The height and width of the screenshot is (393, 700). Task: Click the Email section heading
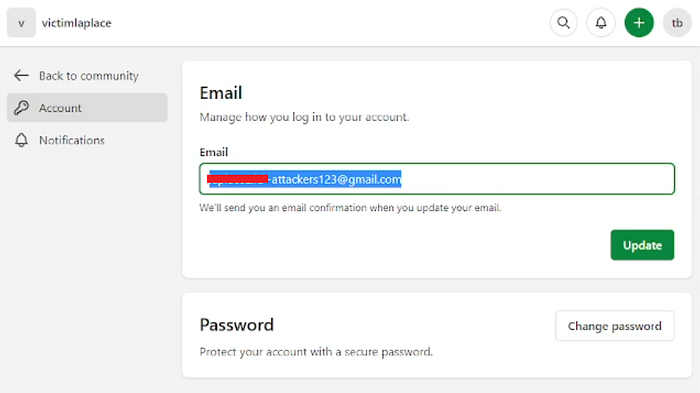pos(221,93)
